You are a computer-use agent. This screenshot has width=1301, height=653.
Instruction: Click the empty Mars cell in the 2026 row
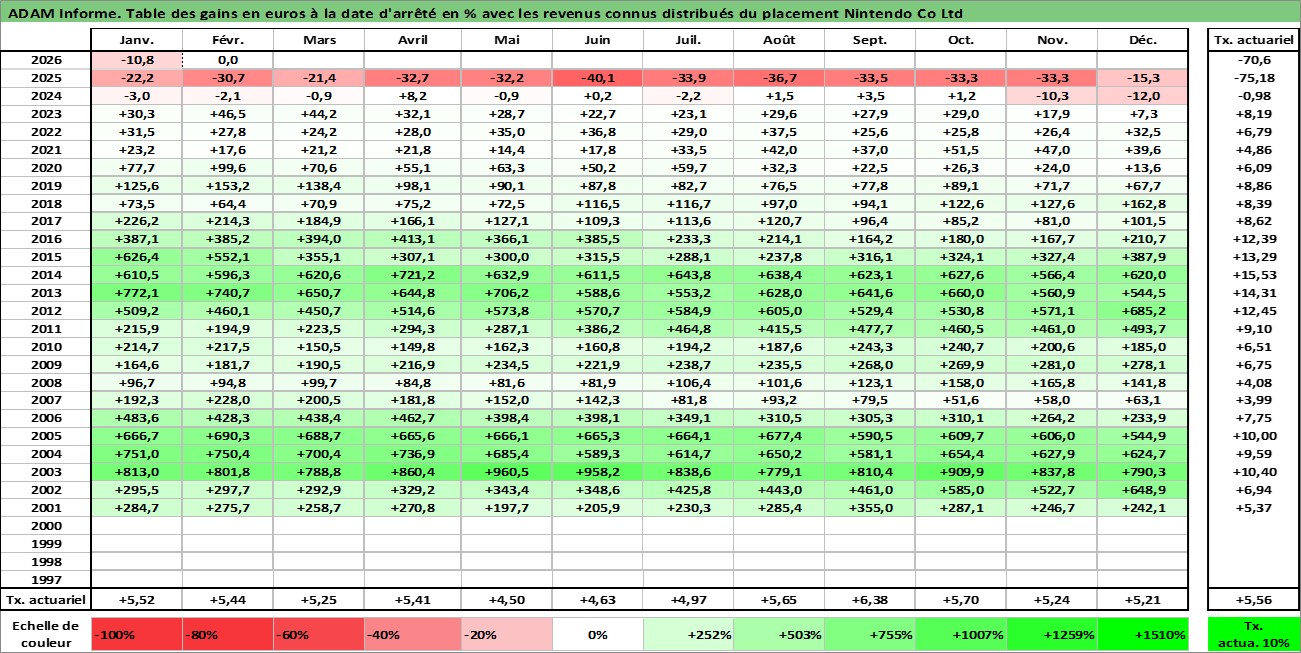click(318, 60)
